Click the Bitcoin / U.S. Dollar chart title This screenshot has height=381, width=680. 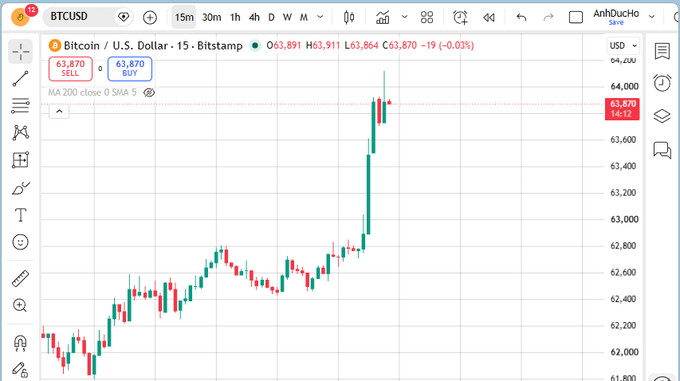[153, 46]
